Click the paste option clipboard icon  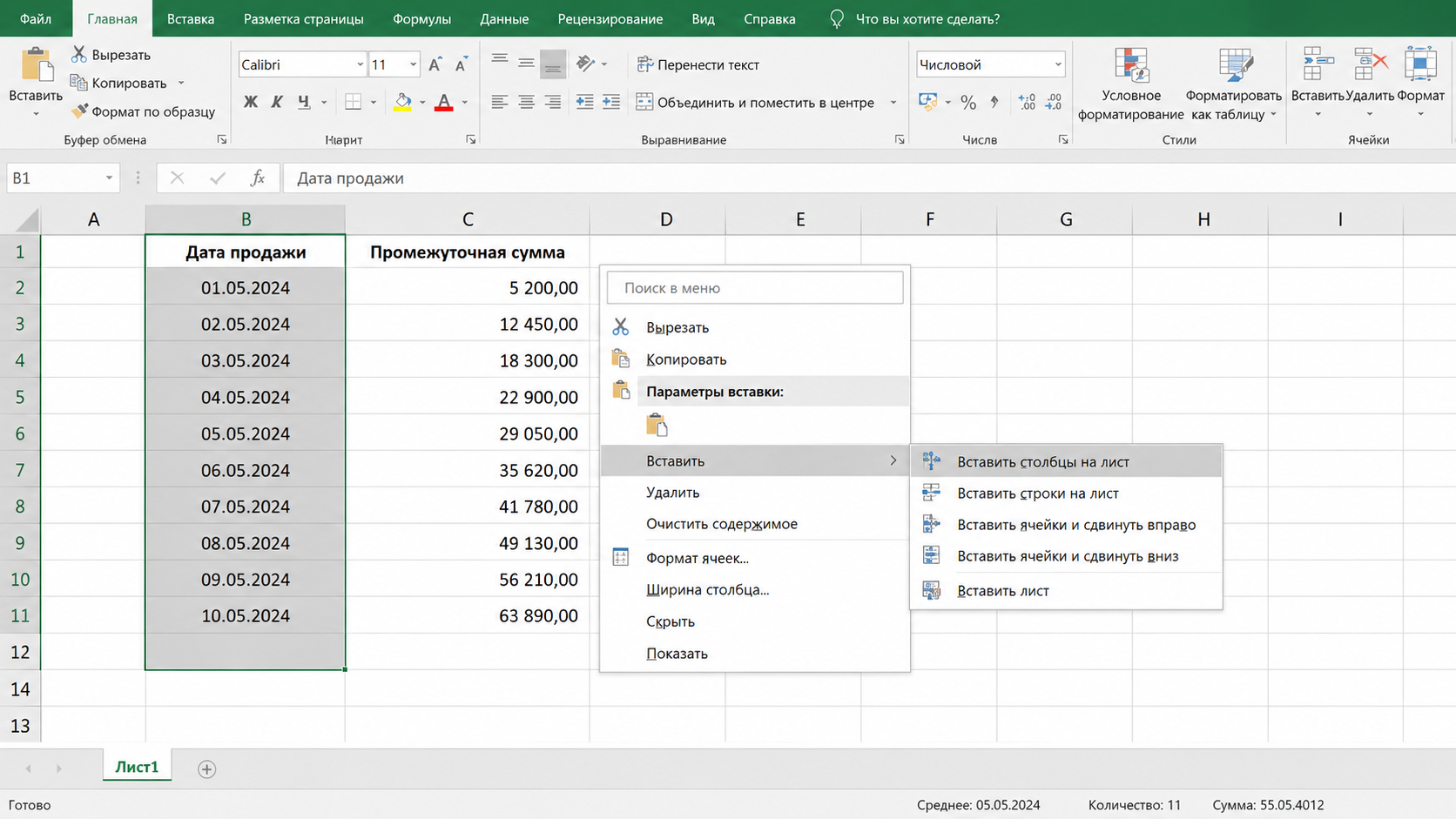657,425
